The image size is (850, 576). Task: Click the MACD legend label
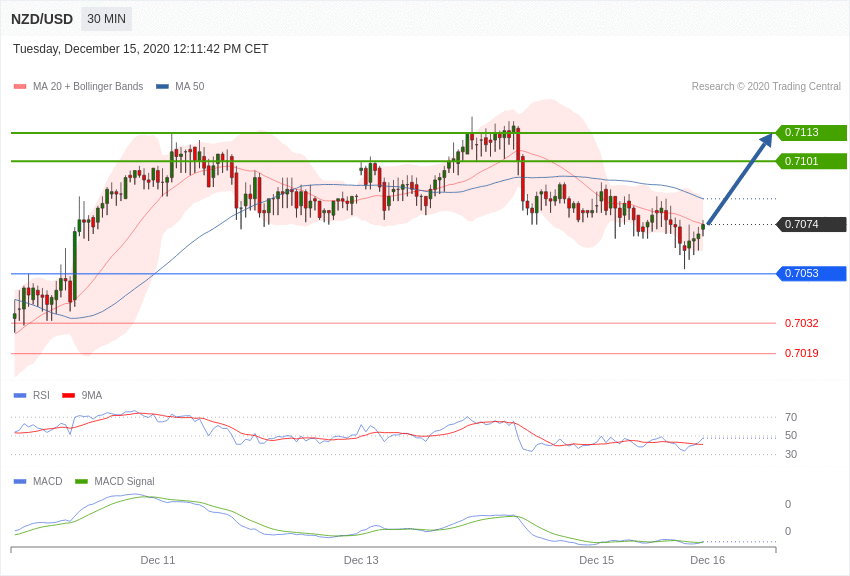(x=47, y=481)
